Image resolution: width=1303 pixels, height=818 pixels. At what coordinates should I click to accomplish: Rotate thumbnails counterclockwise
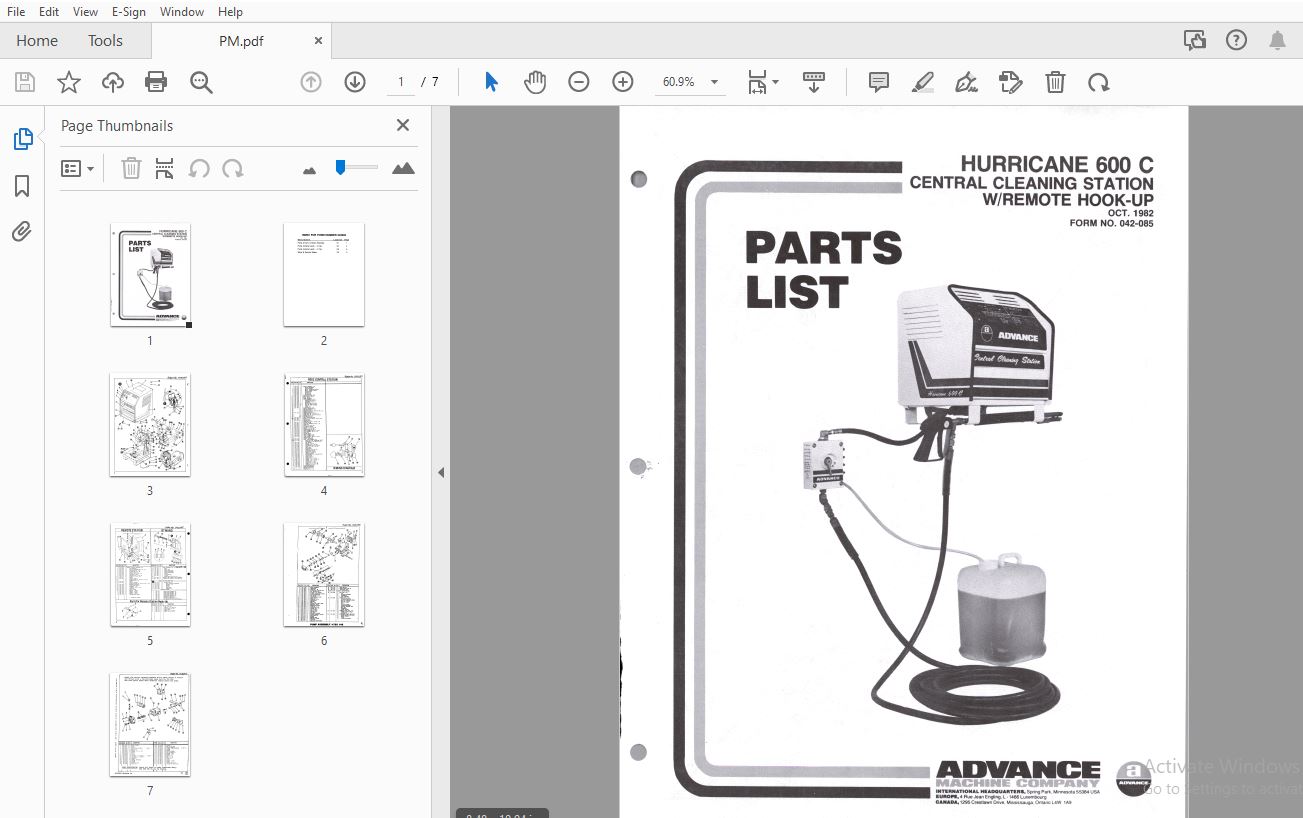click(199, 169)
